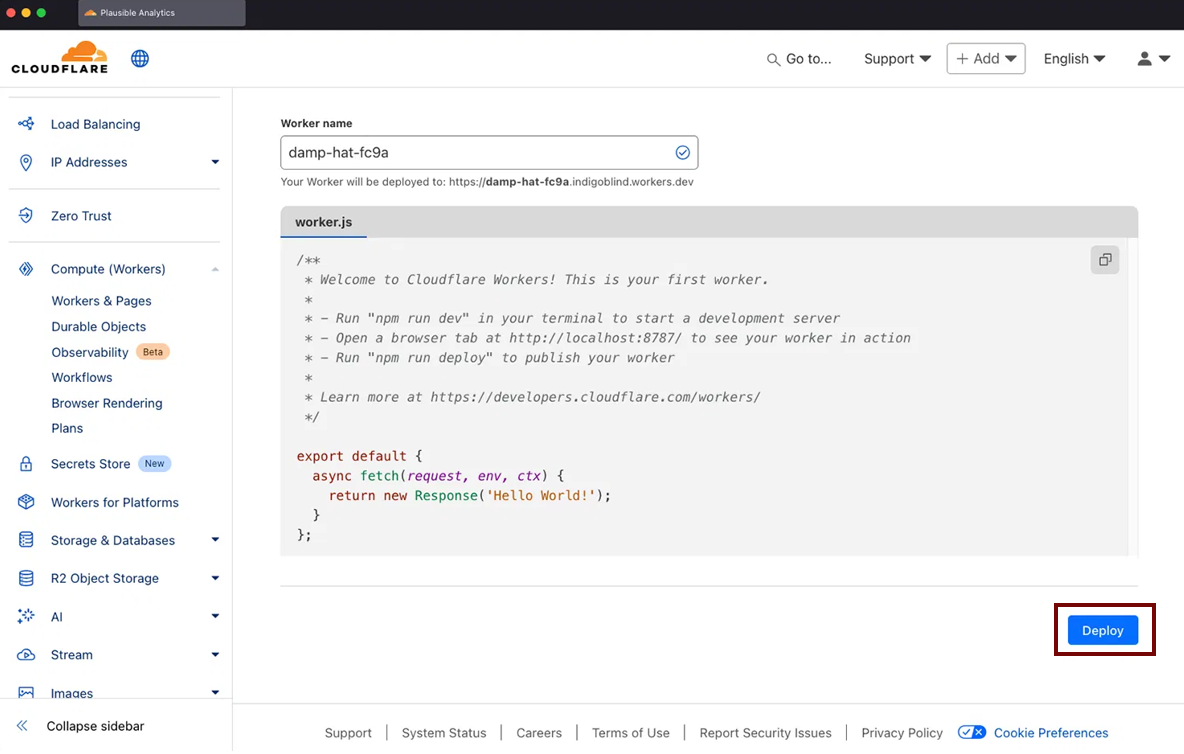This screenshot has height=754, width=1184.
Task: Click the globe icon beside the logo
Action: (140, 59)
